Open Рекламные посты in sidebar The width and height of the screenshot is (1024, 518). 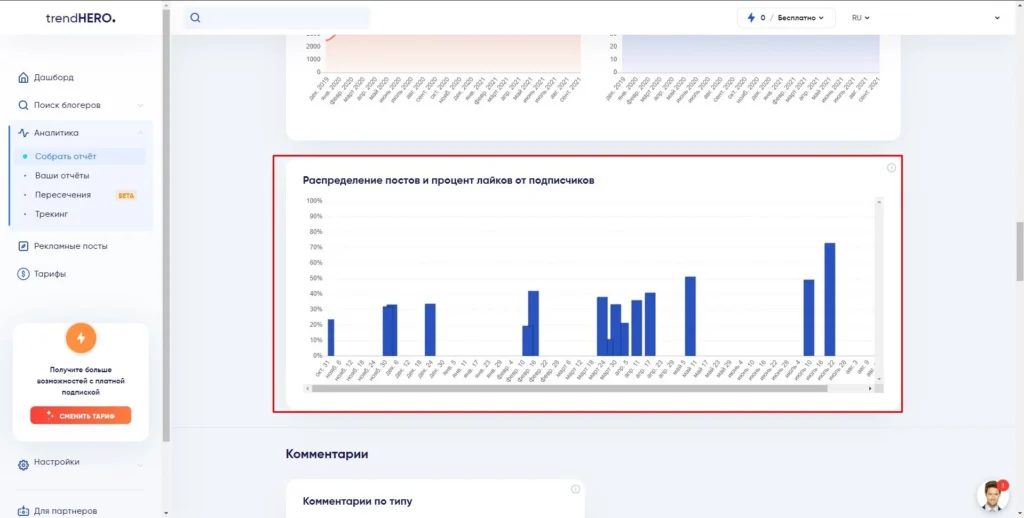coord(71,246)
